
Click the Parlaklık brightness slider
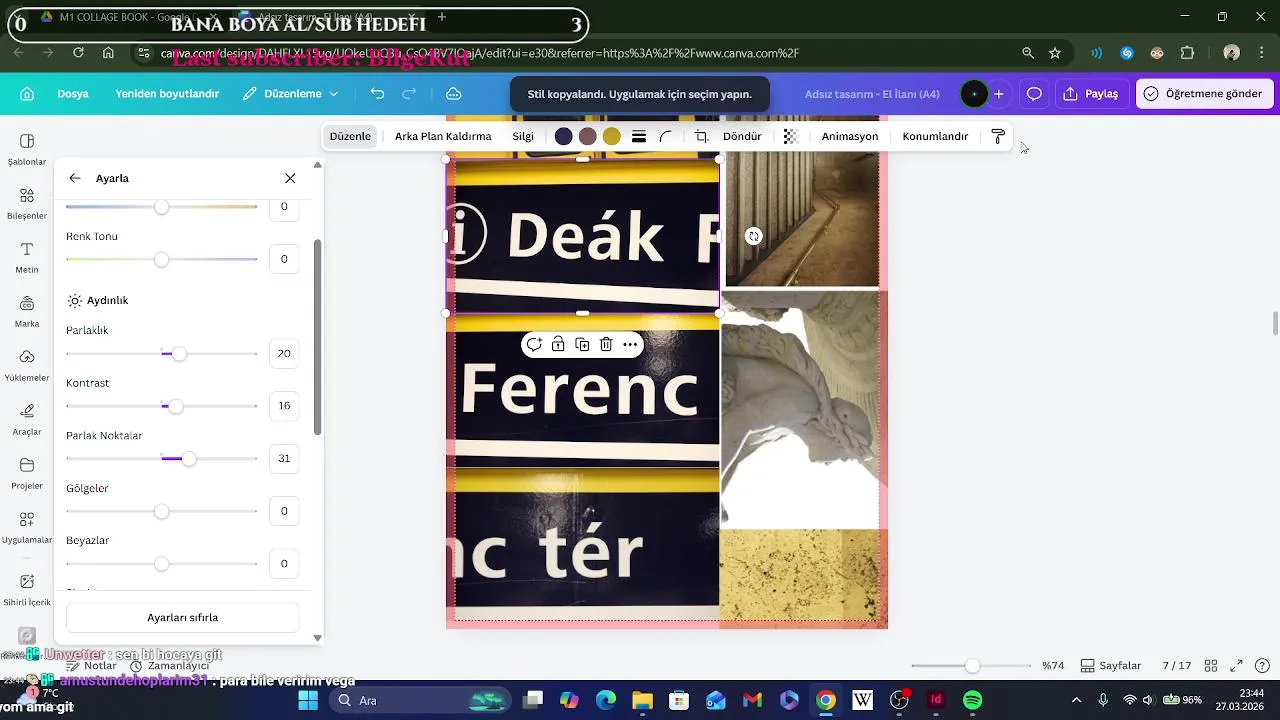pos(161,354)
